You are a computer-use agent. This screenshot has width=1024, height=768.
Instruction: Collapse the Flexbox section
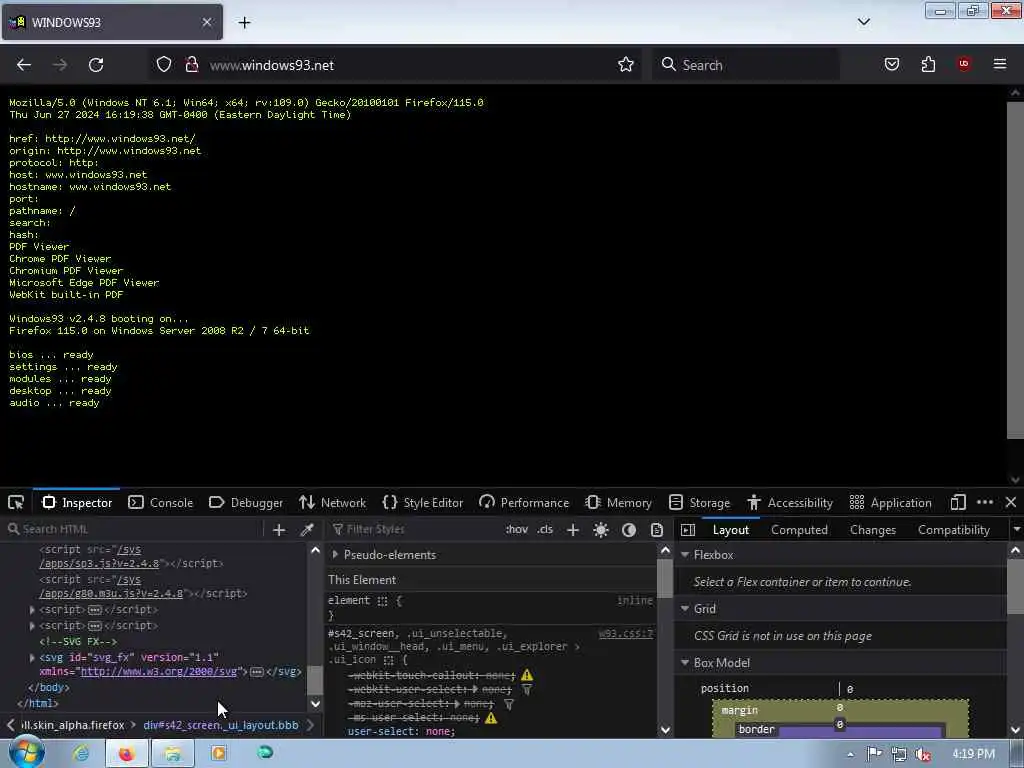tap(685, 554)
